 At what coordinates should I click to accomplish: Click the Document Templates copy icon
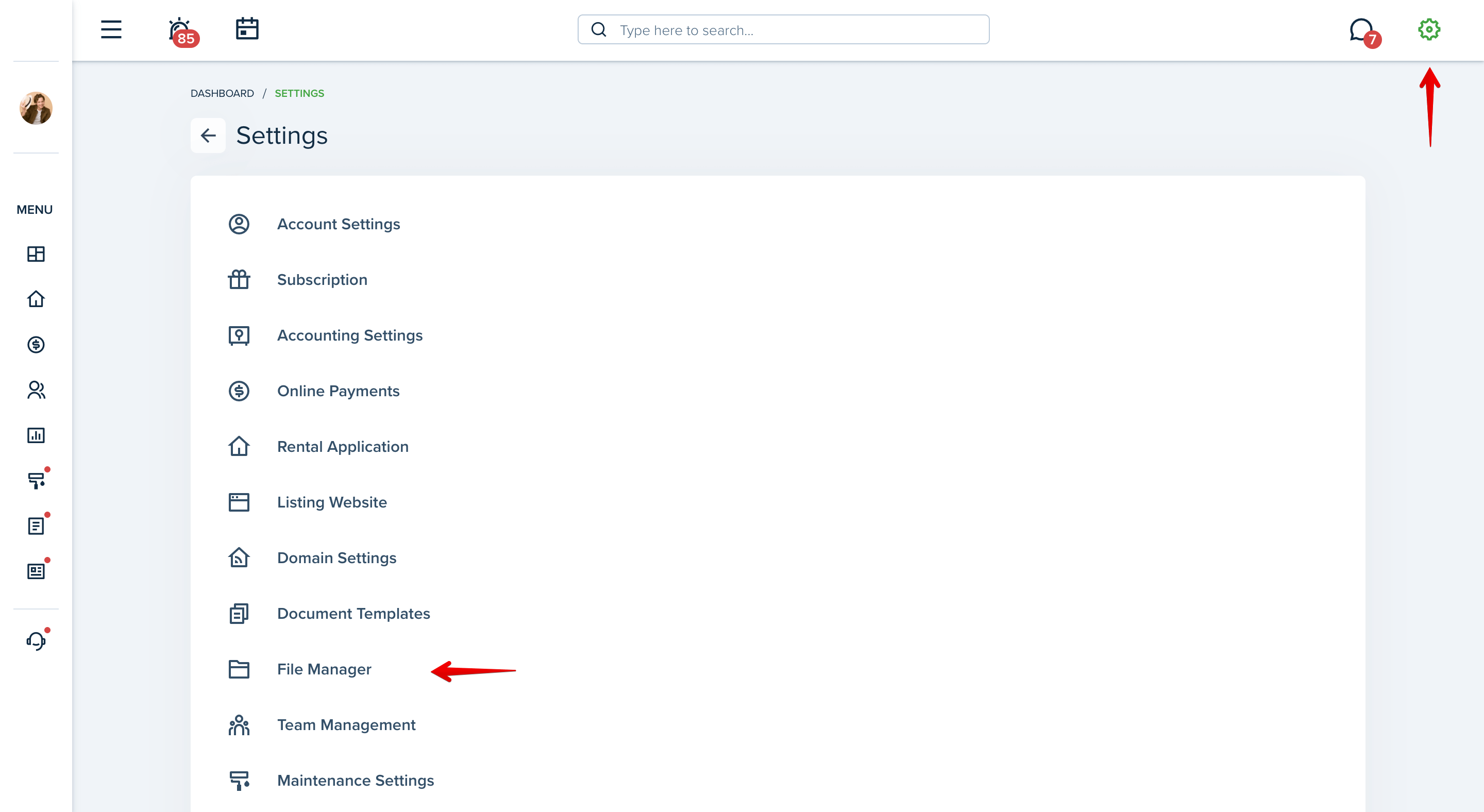[x=239, y=614]
